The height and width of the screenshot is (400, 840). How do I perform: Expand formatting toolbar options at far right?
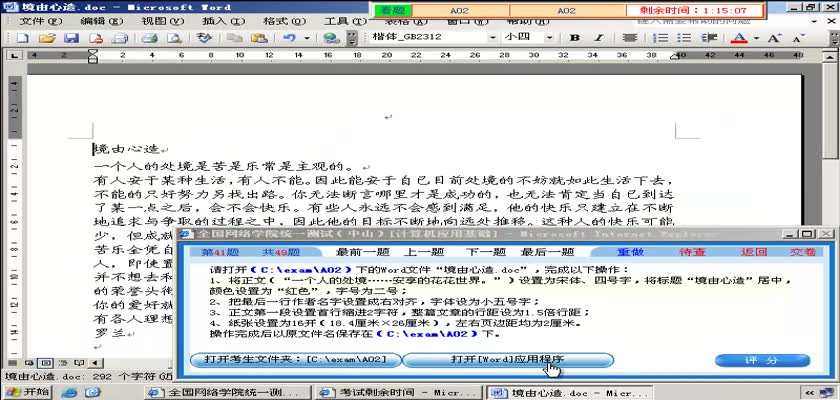834,38
